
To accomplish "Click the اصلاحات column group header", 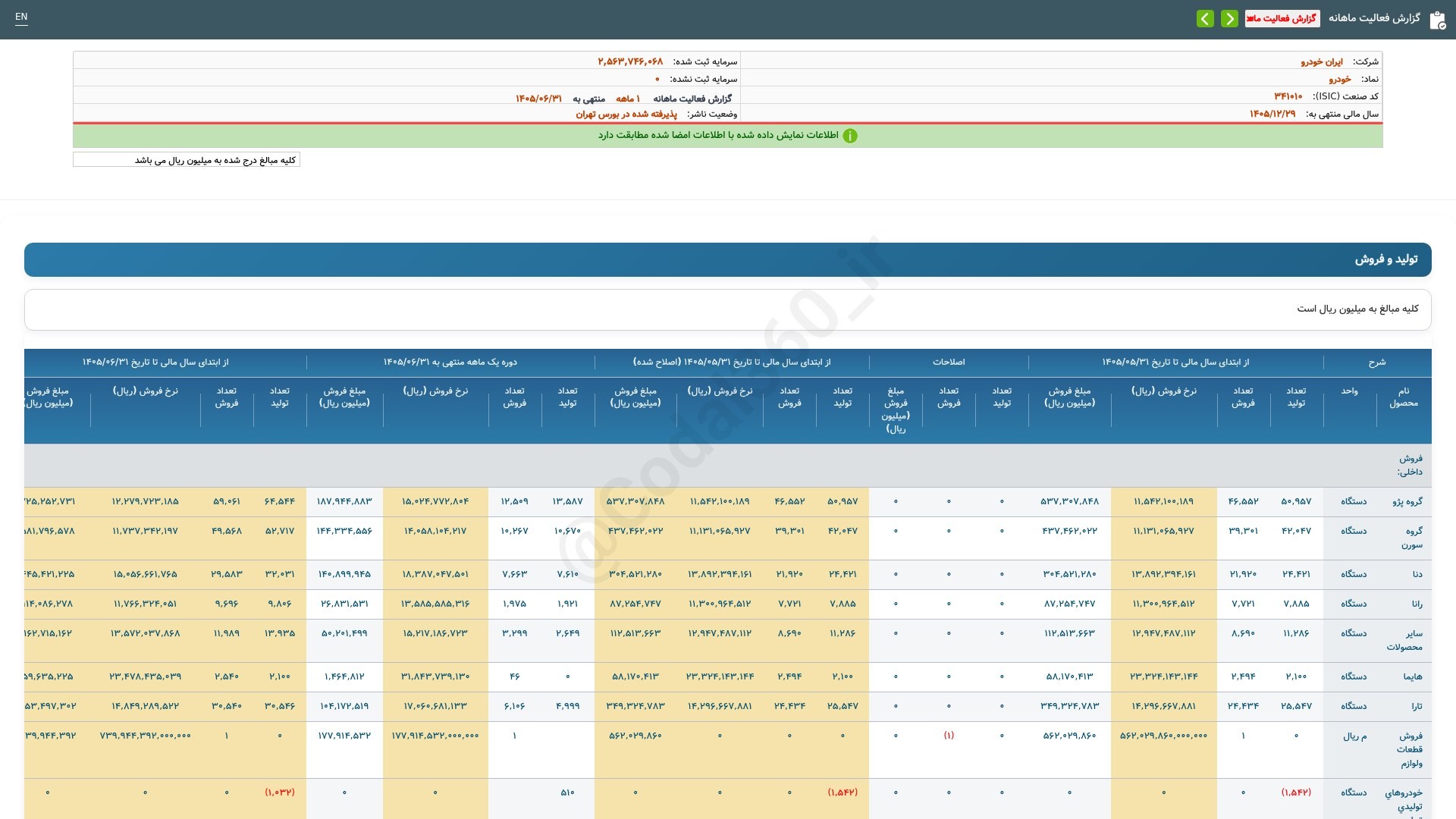I will 949,362.
